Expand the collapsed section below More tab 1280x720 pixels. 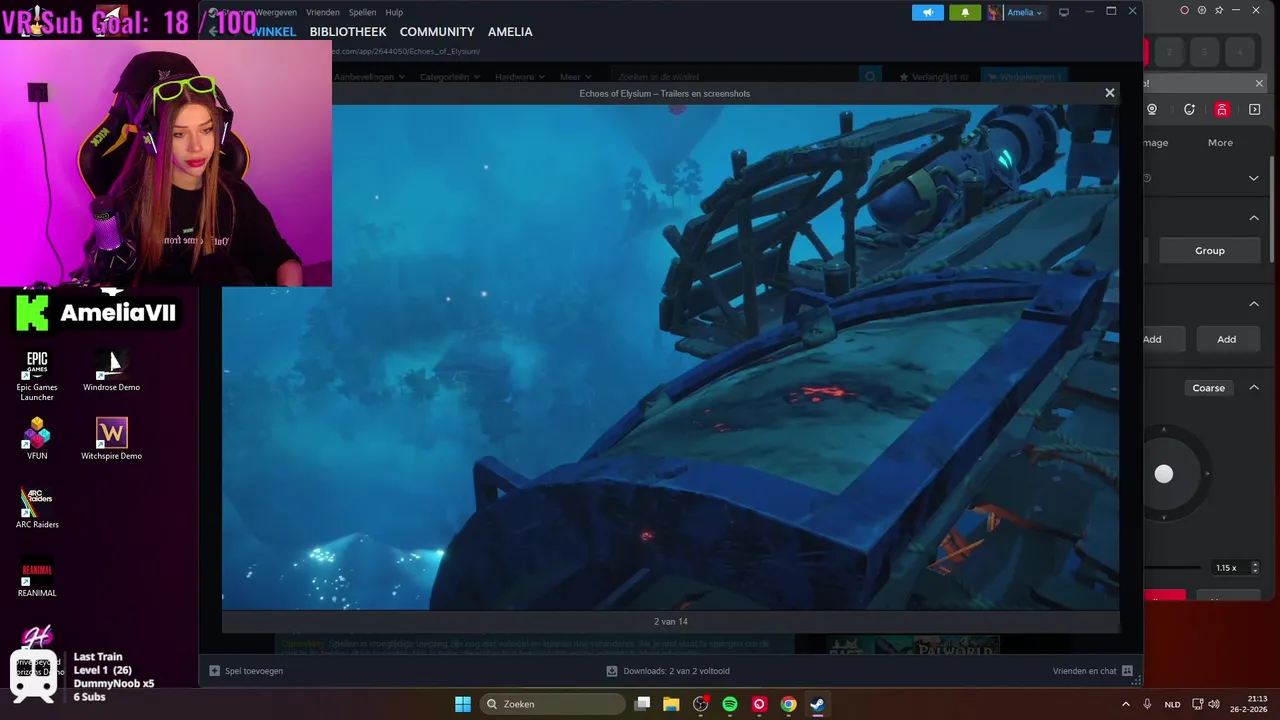[x=1254, y=178]
